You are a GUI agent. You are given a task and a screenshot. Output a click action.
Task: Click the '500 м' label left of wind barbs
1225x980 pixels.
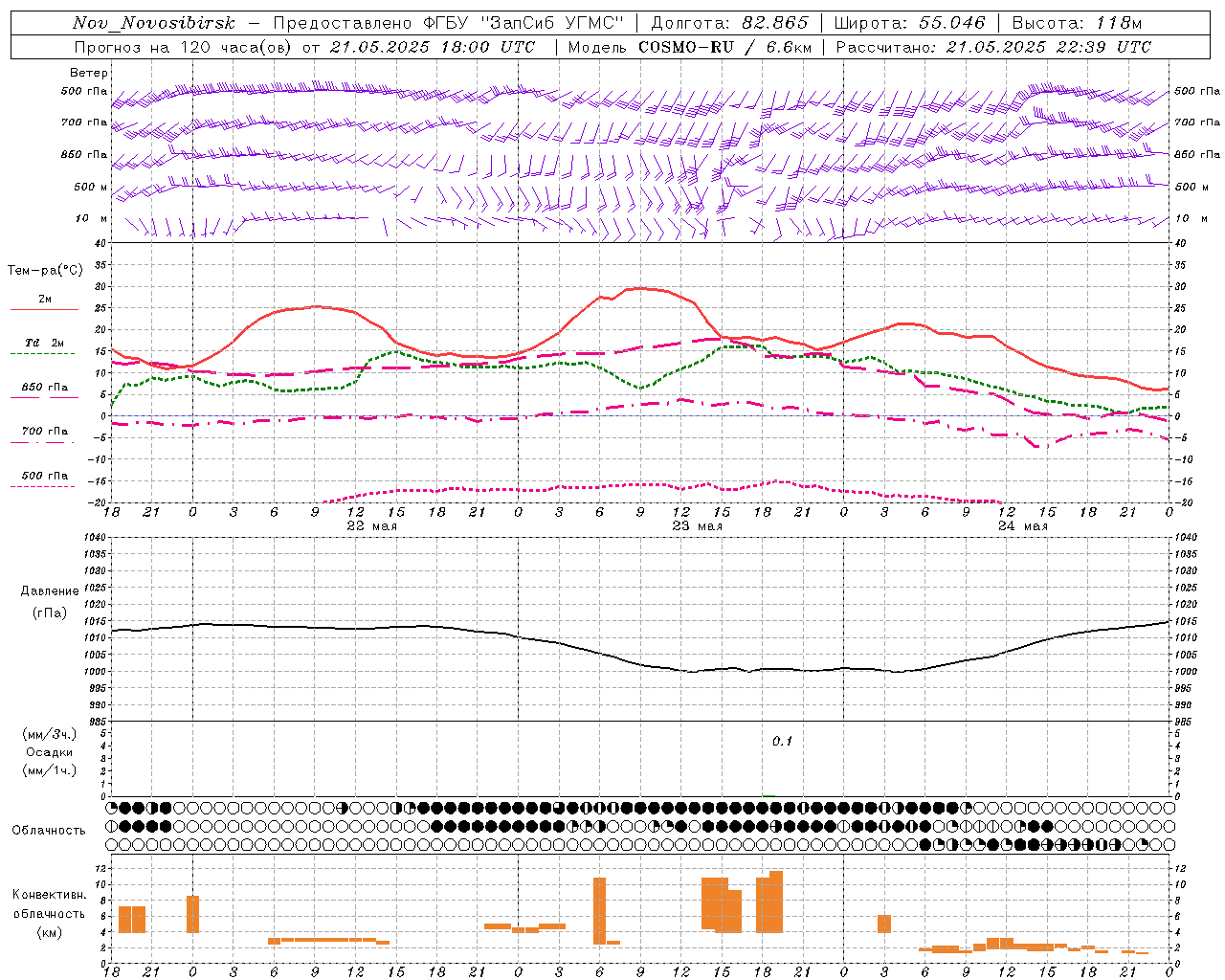pos(84,187)
